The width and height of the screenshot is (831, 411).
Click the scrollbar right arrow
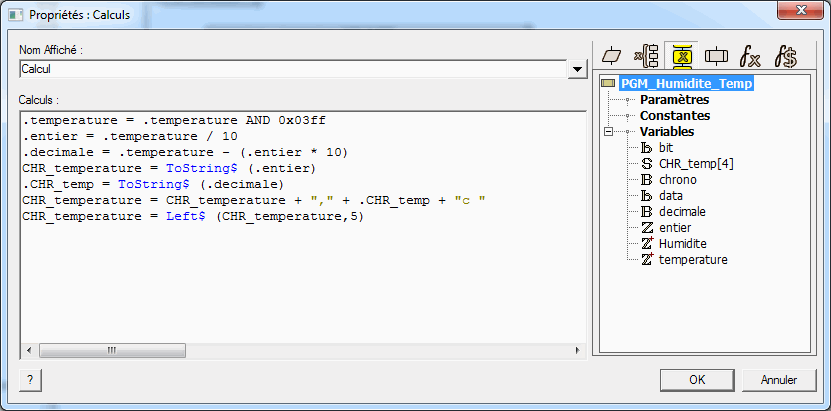tap(578, 350)
